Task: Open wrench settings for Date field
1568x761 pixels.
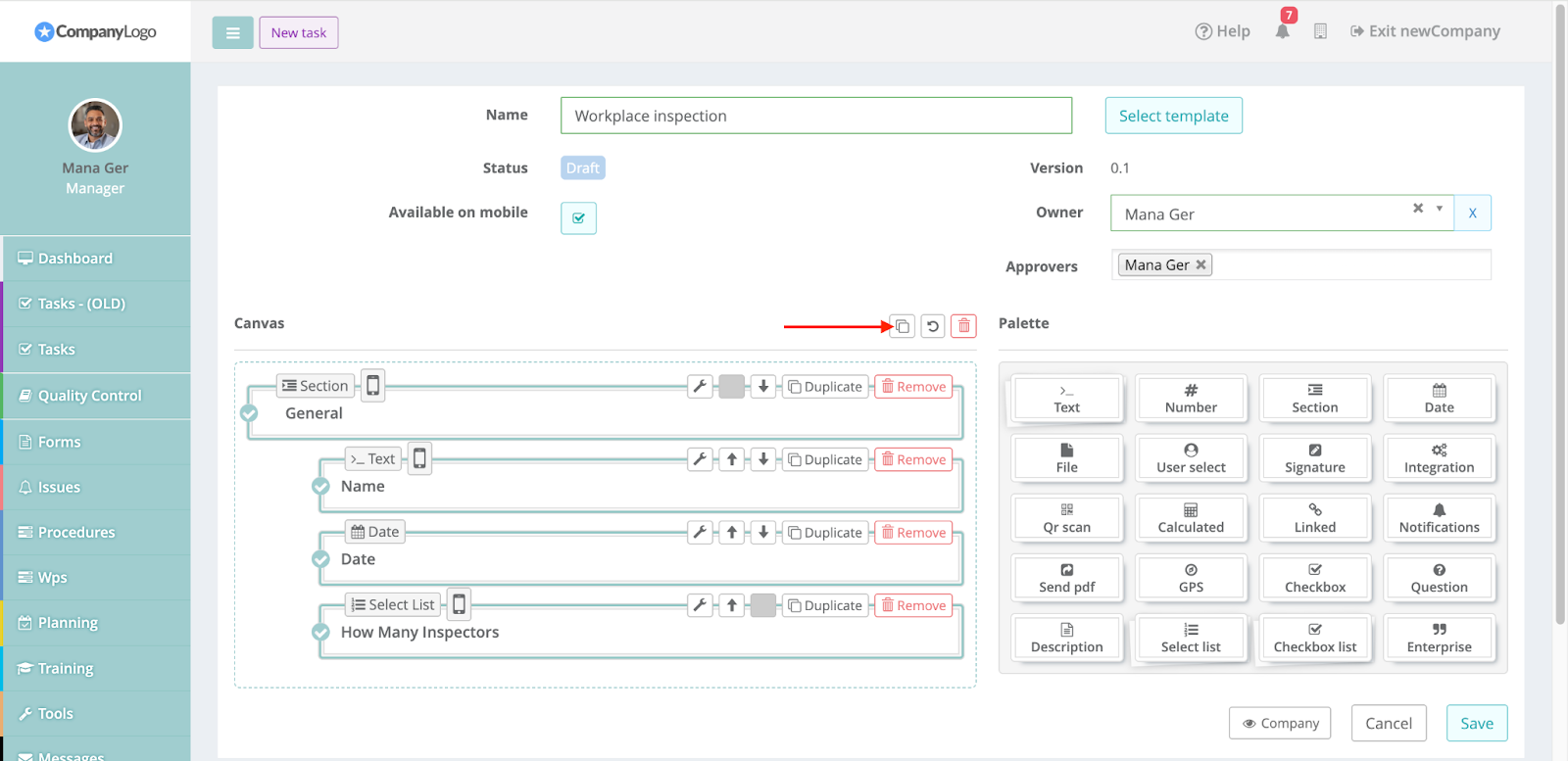Action: (x=700, y=532)
